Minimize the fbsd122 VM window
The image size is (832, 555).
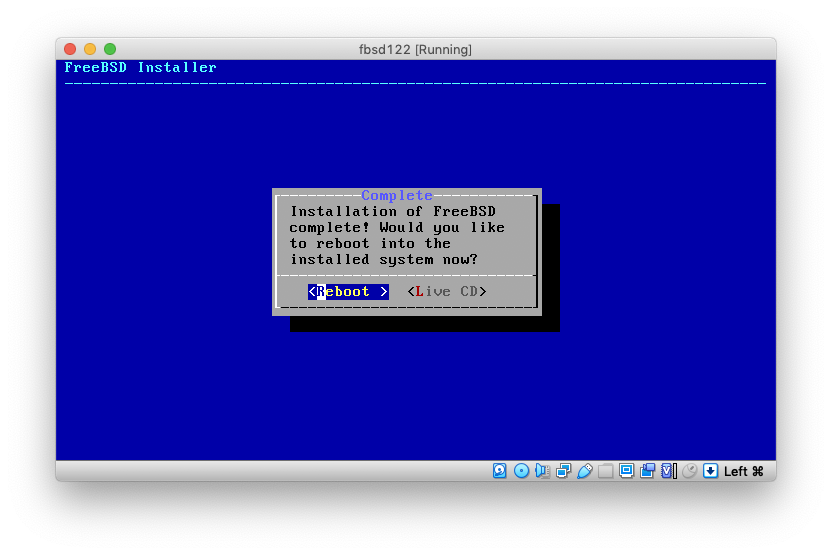point(90,49)
